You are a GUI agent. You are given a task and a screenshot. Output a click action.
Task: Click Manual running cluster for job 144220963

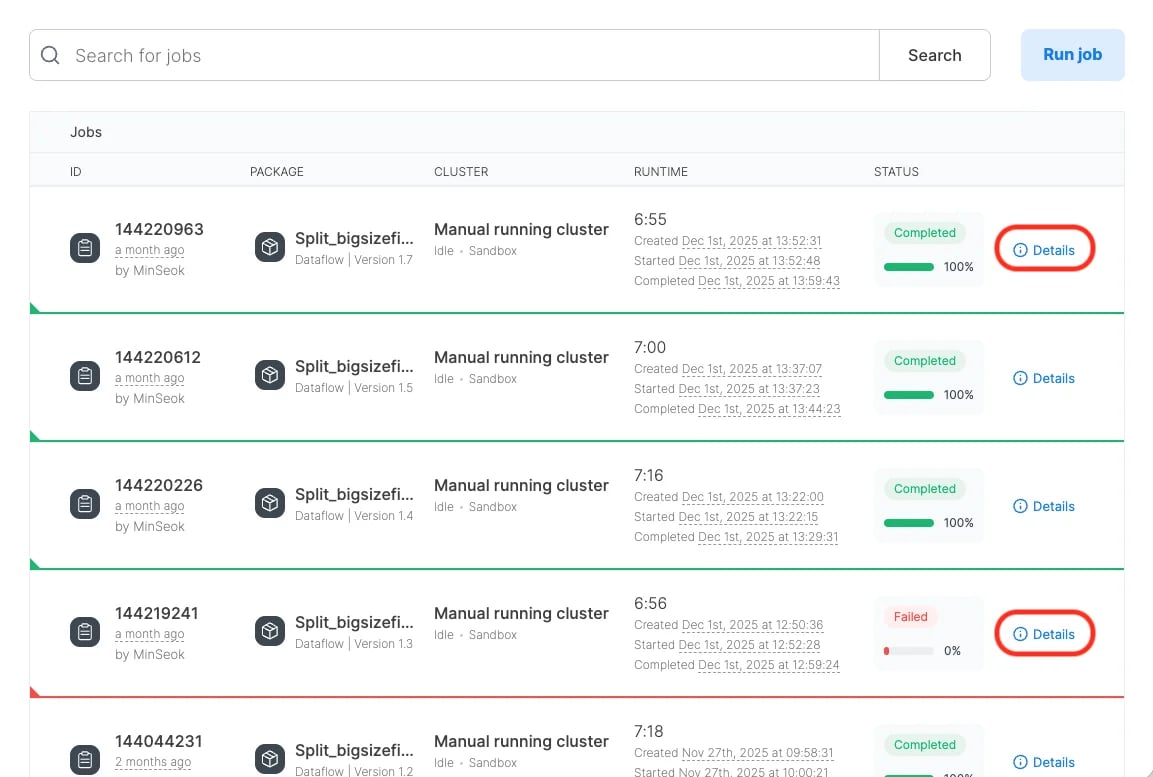point(521,229)
